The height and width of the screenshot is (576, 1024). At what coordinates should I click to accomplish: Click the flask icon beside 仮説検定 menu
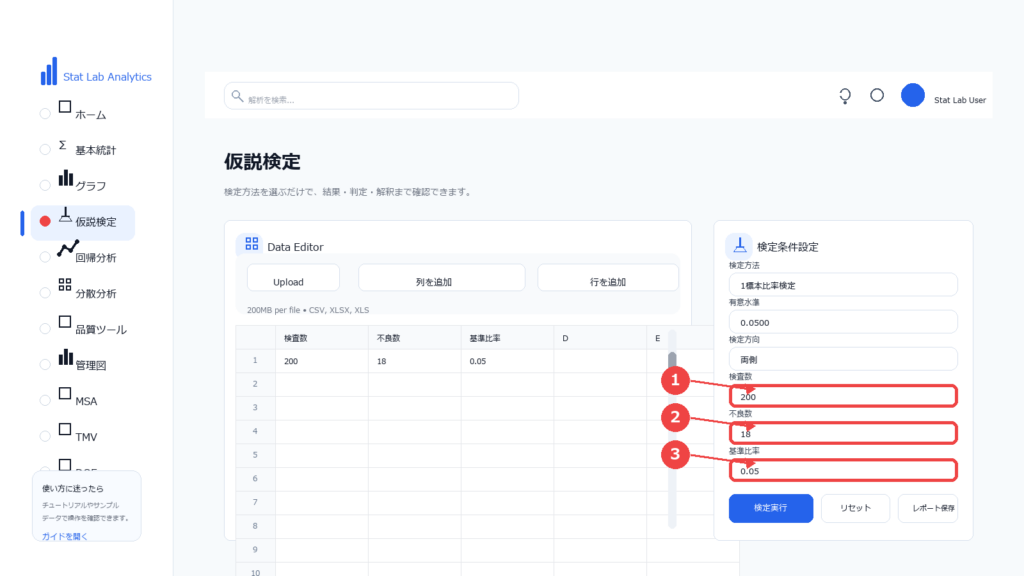click(65, 215)
